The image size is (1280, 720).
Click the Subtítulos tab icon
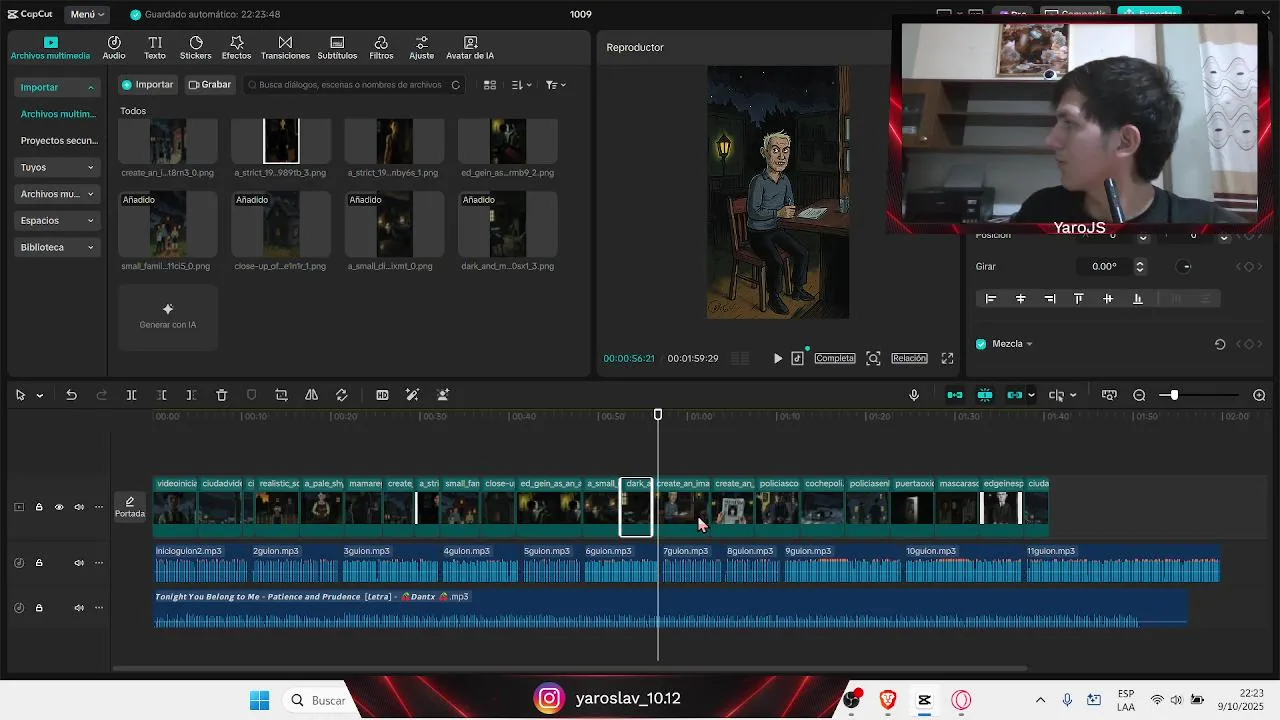pyautogui.click(x=337, y=43)
